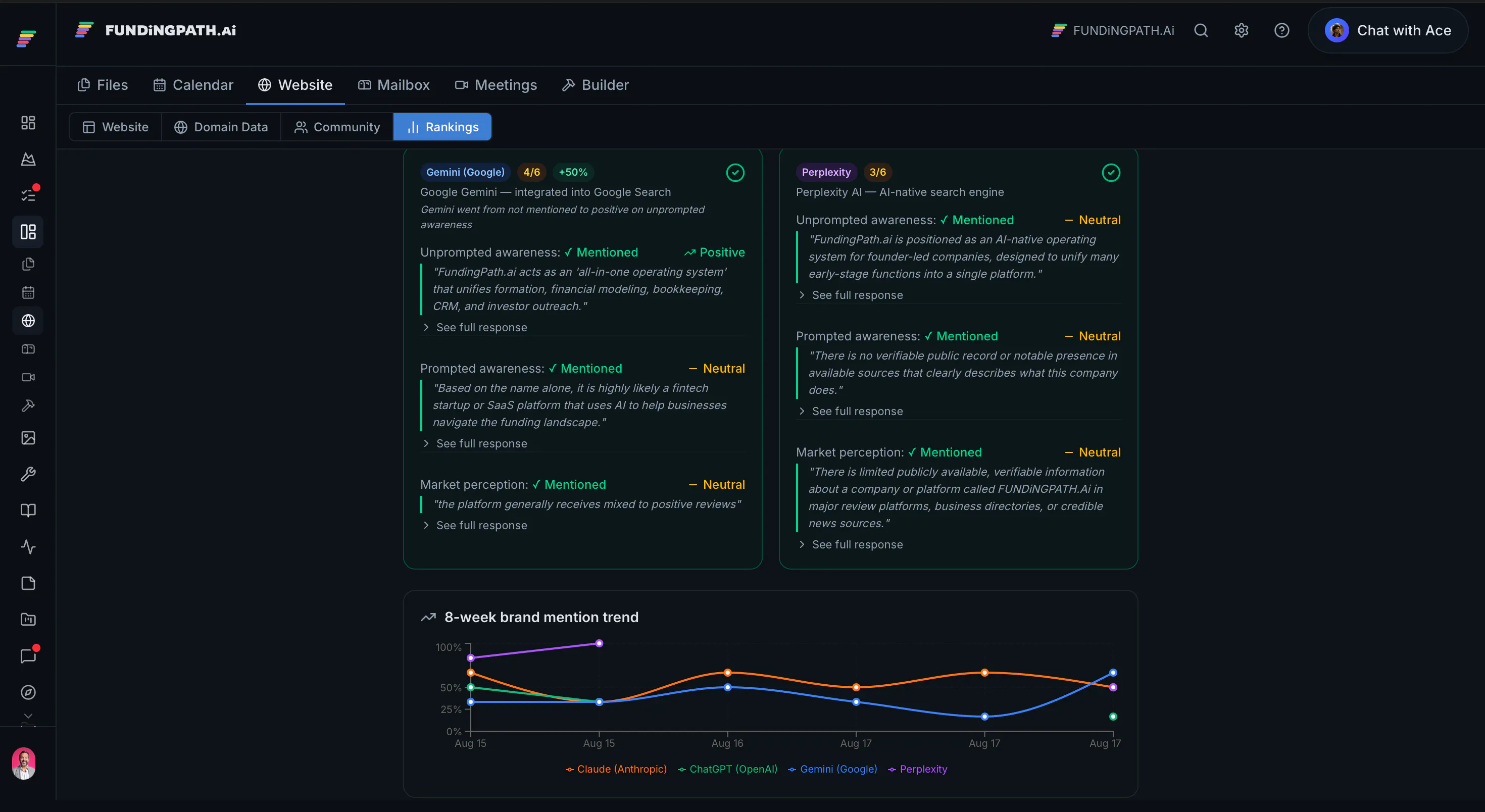Click the blue Gemini point at chart's right end

point(1113,673)
